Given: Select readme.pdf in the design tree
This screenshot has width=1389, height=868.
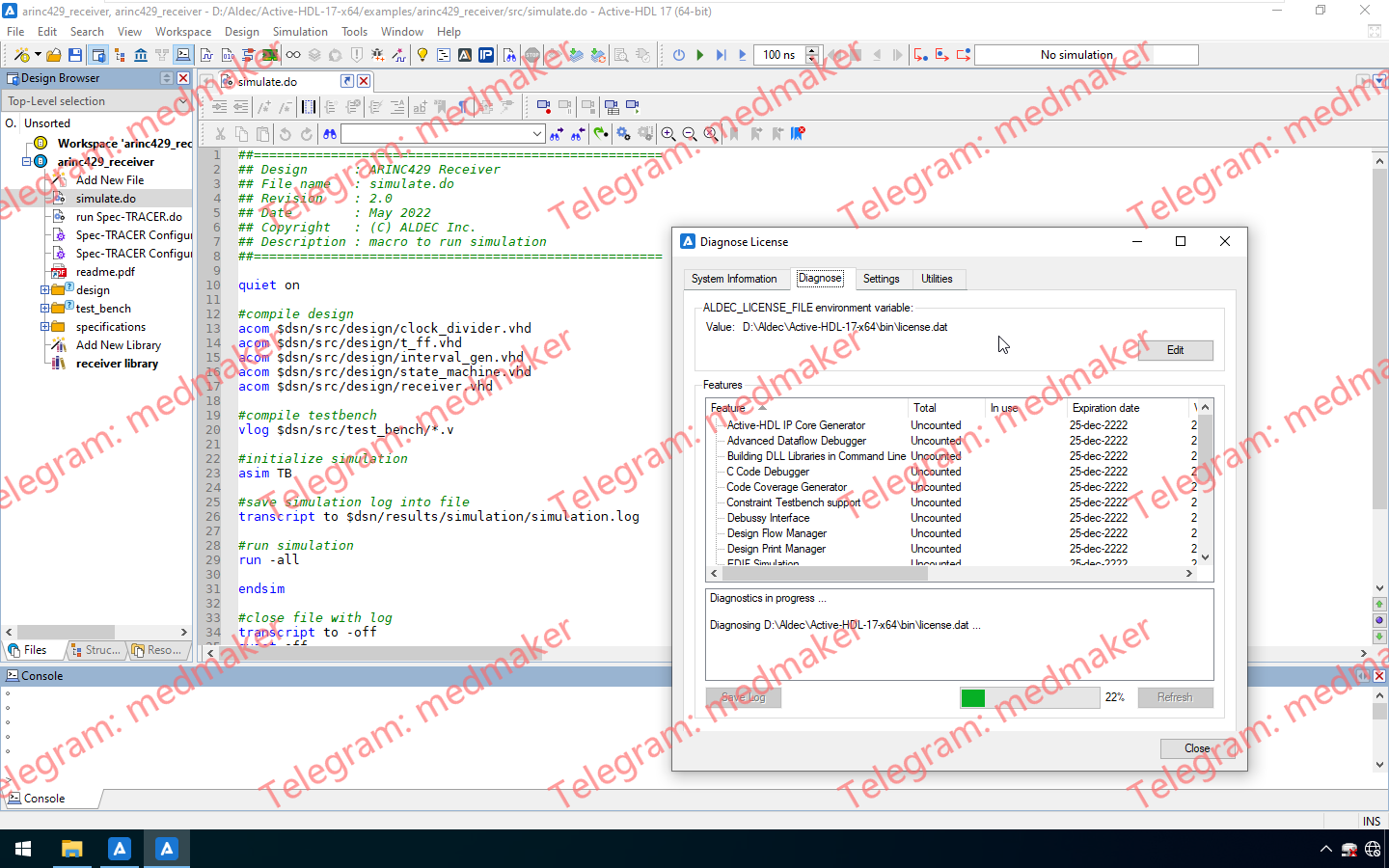Looking at the screenshot, I should pos(105,271).
